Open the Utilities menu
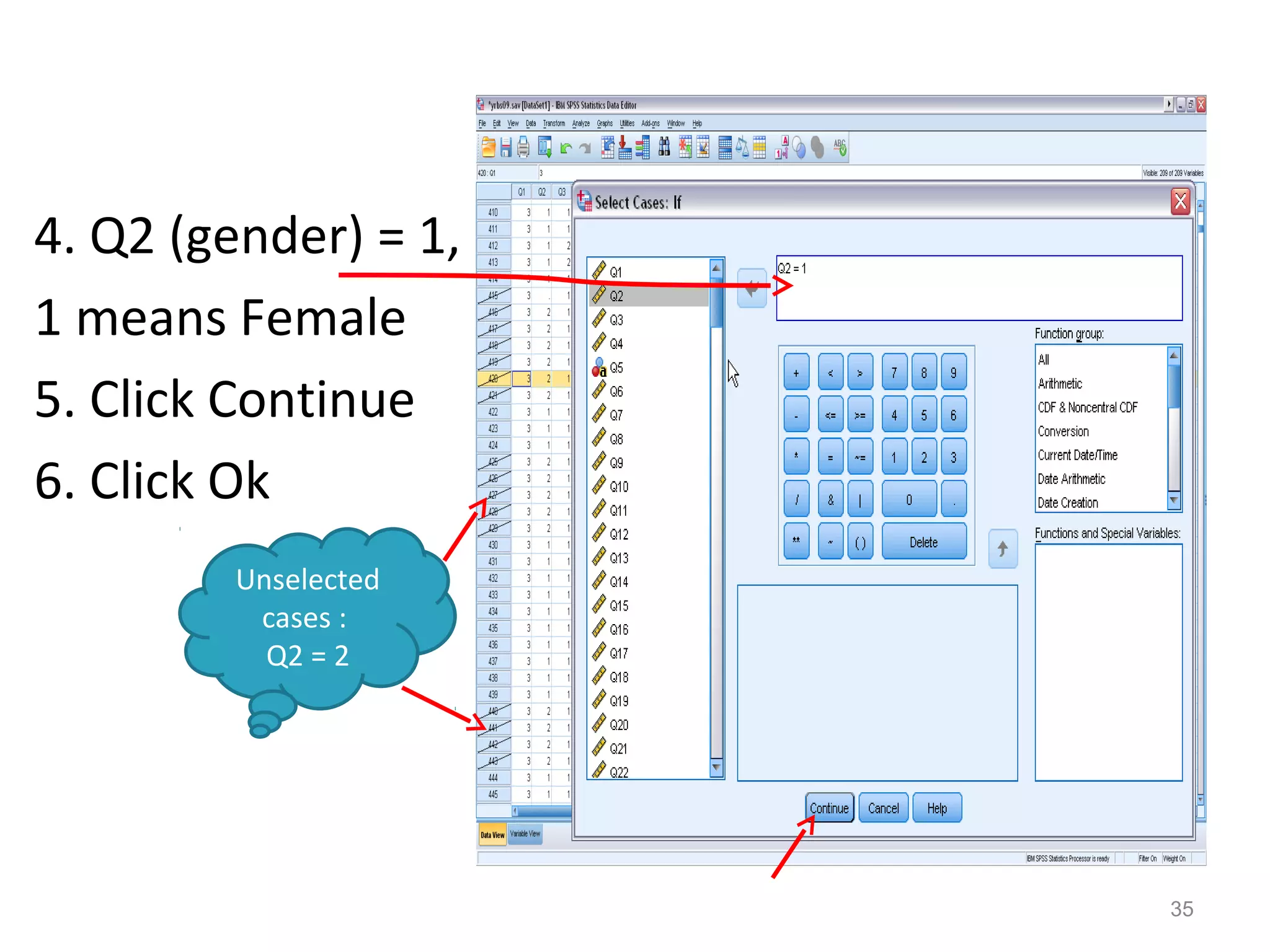The width and height of the screenshot is (1270, 952). [627, 123]
